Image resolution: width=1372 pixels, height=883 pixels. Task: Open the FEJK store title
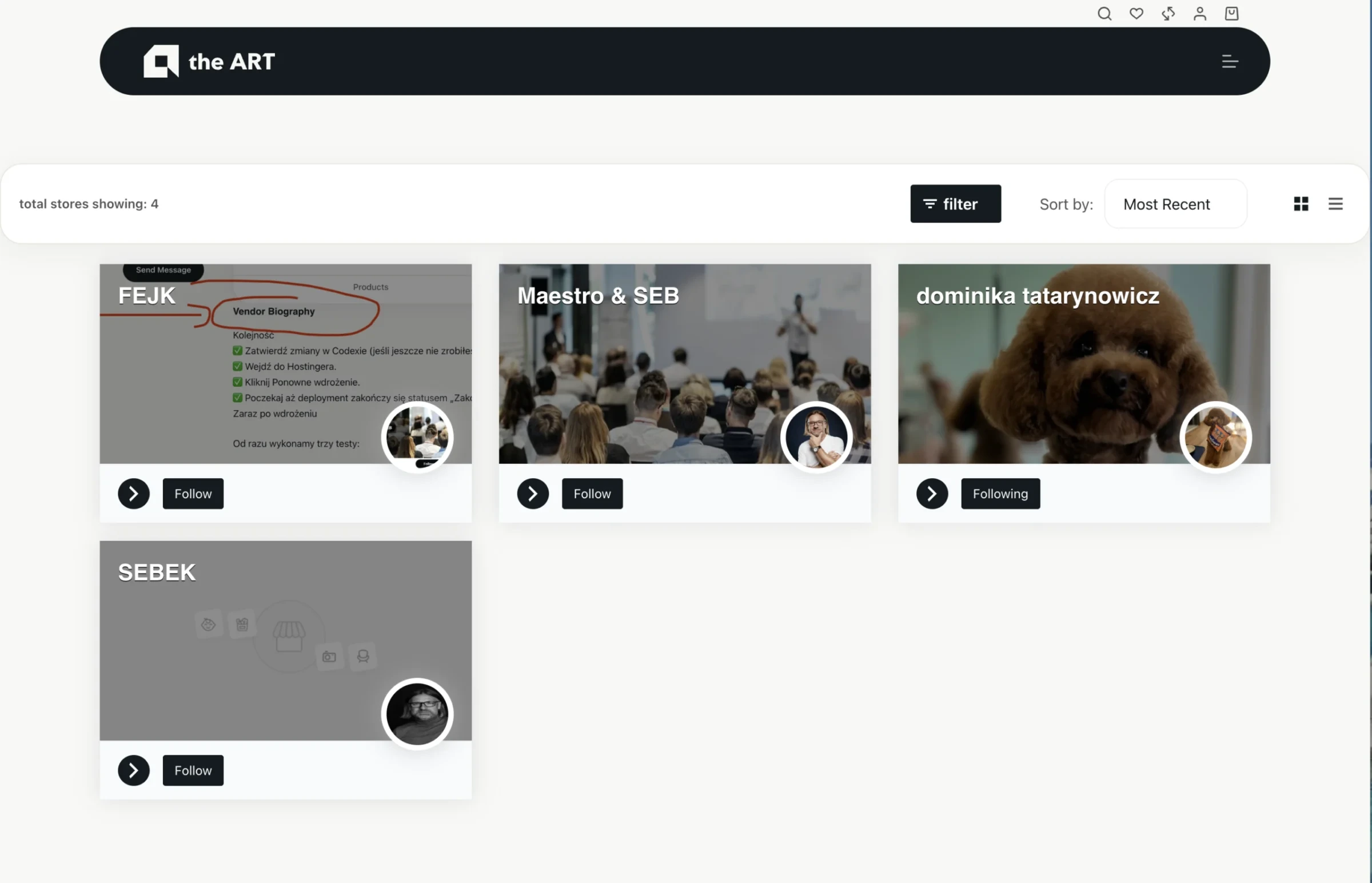[x=147, y=296]
